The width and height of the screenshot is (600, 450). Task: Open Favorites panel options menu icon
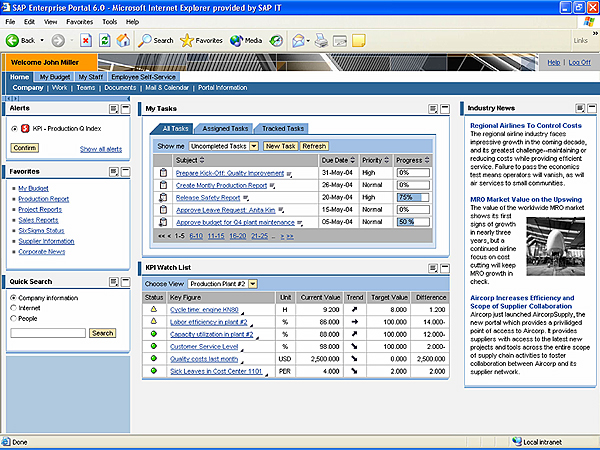pos(114,172)
